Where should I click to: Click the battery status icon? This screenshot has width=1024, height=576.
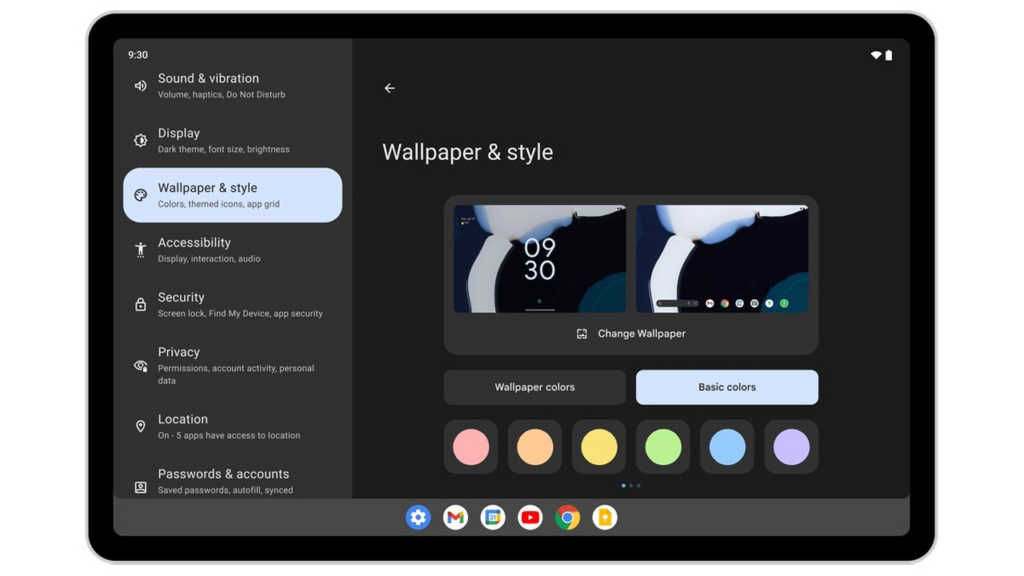[889, 56]
